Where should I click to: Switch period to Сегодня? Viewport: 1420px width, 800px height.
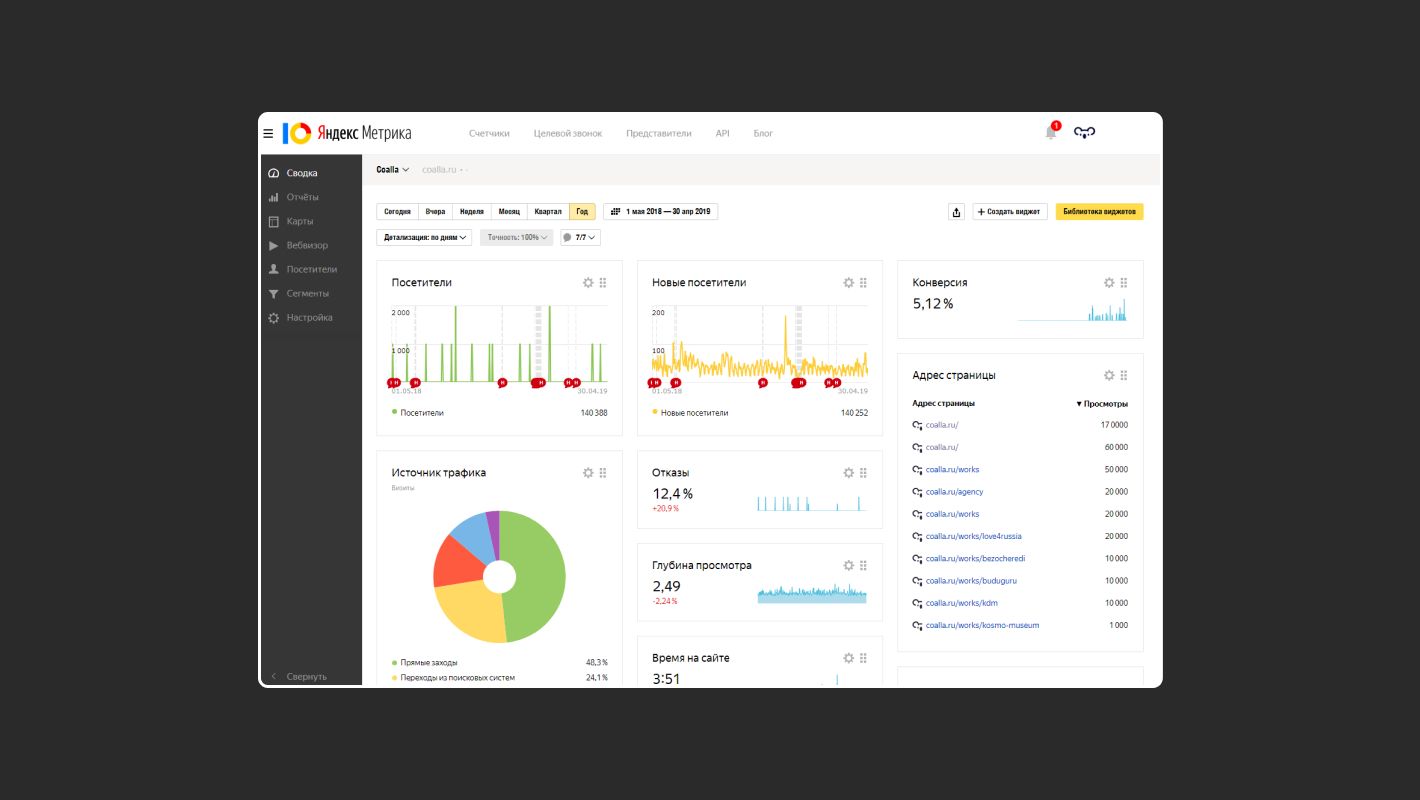pyautogui.click(x=397, y=212)
